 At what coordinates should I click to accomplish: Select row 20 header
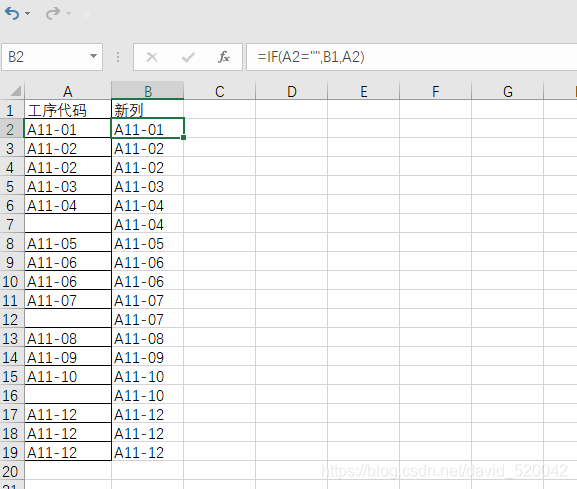coord(12,471)
